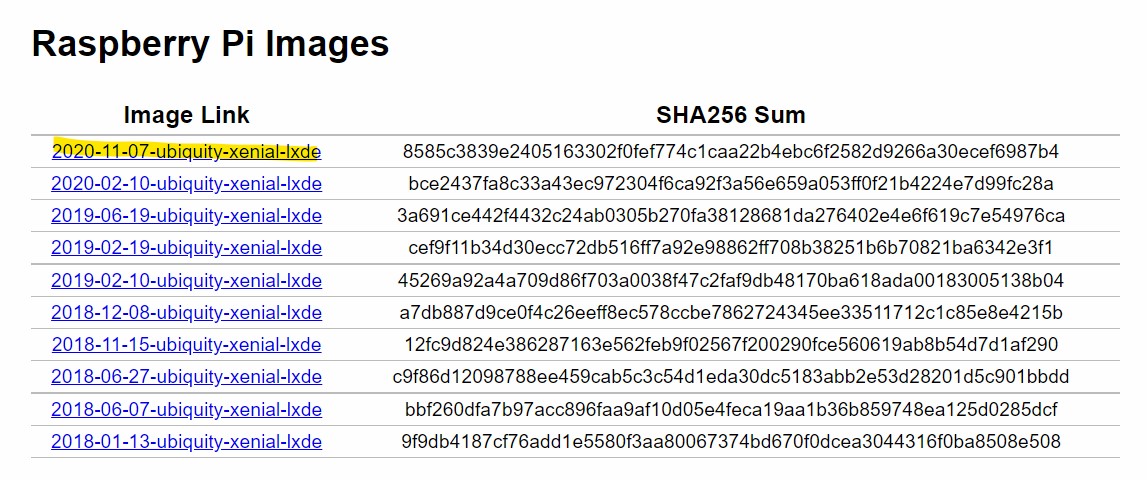Click the SHA256 sum starting with 3a691ce442

(x=731, y=216)
